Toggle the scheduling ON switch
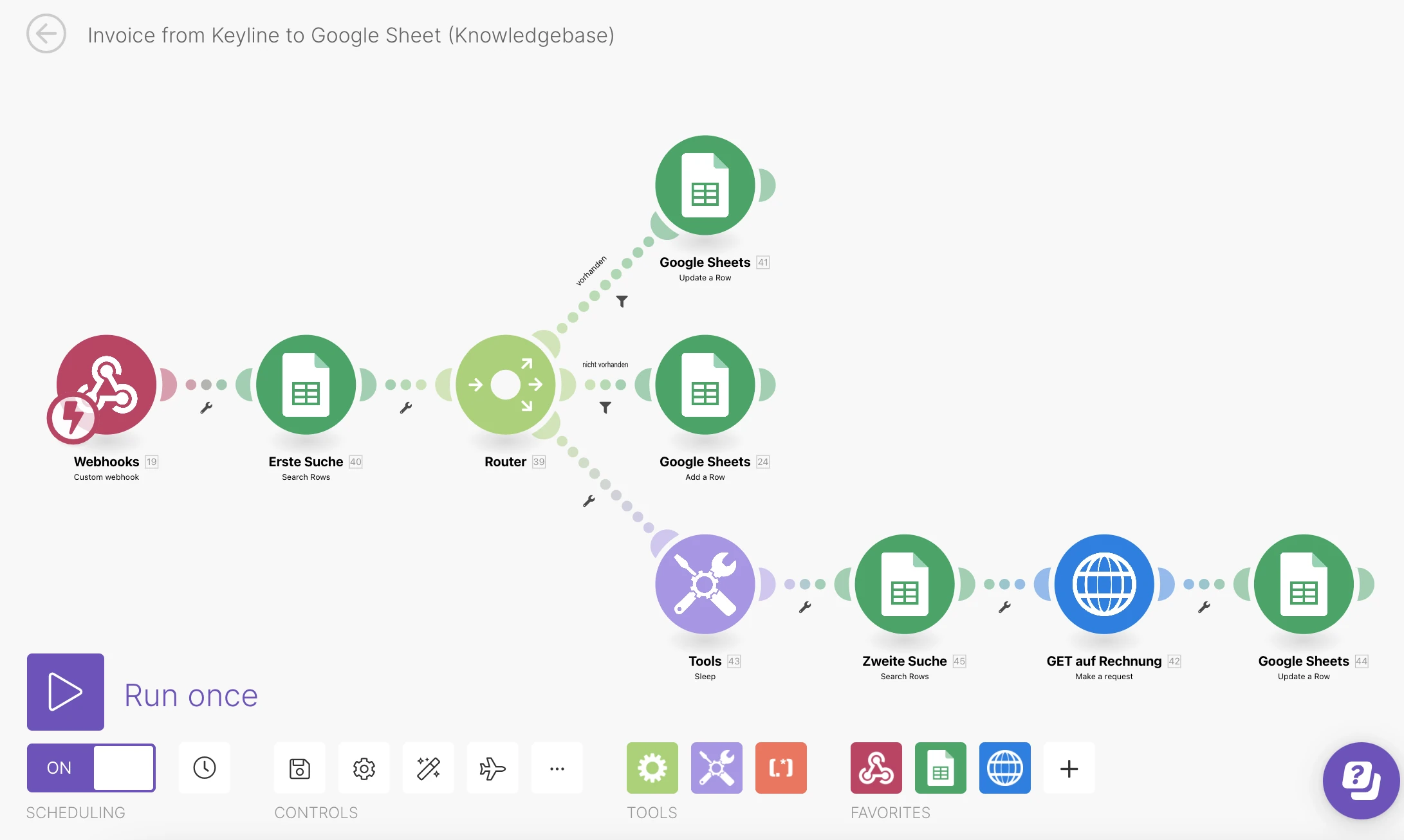1404x840 pixels. 91,768
